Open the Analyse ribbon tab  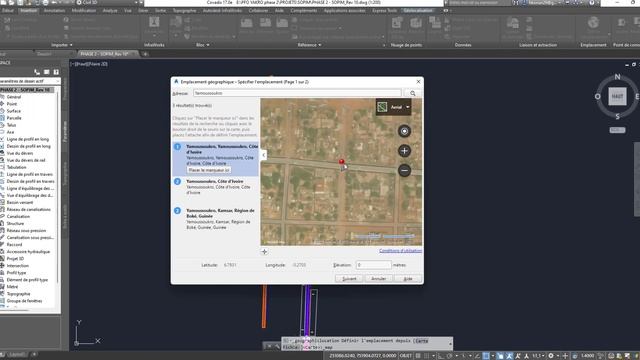(110, 11)
